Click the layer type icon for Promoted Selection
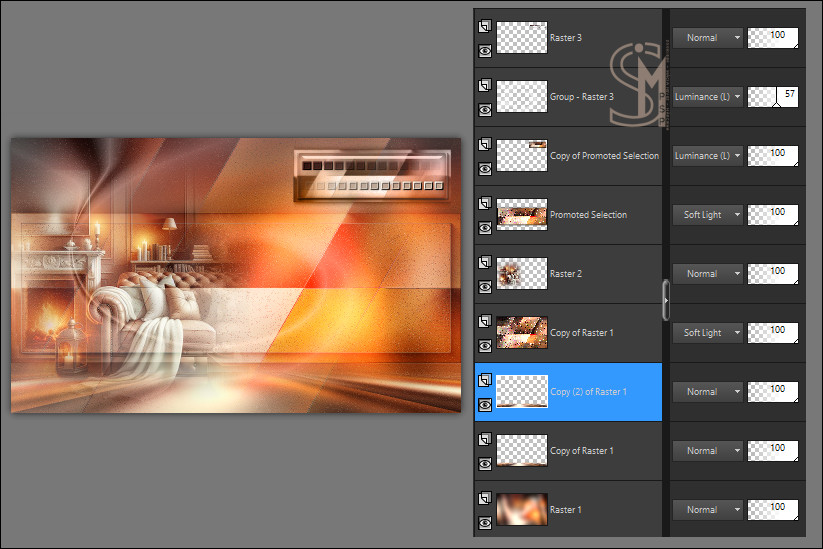This screenshot has height=549, width=823. click(484, 204)
